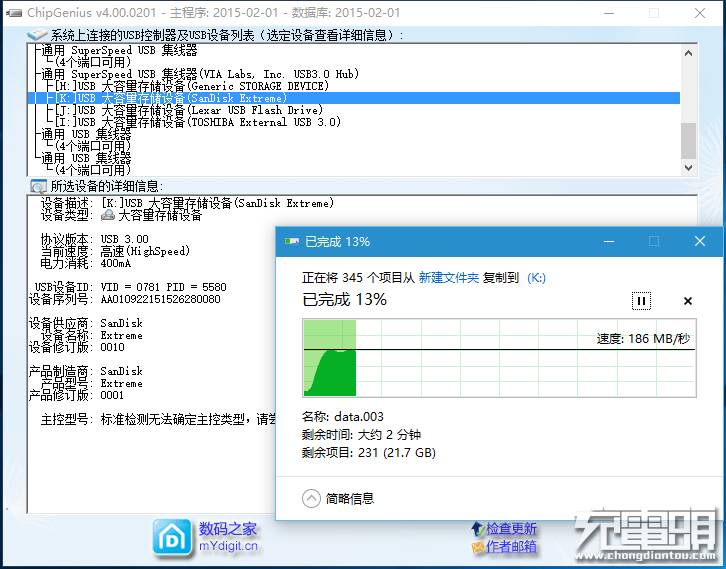This screenshot has width=726, height=569.
Task: Collapse to brief info with chevron
Action: (x=311, y=499)
